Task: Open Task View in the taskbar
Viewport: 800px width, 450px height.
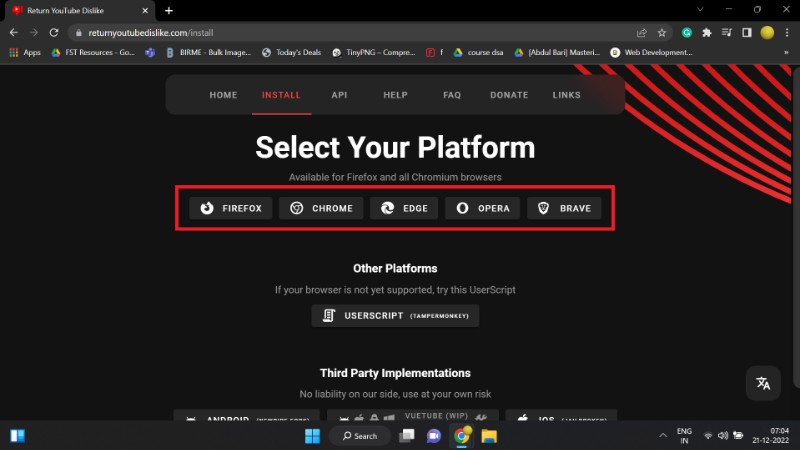Action: tap(407, 436)
